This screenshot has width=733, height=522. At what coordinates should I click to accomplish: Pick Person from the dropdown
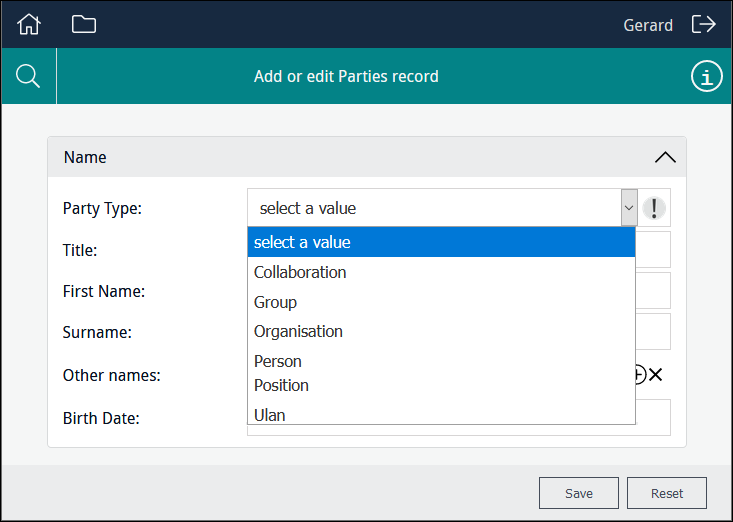278,360
